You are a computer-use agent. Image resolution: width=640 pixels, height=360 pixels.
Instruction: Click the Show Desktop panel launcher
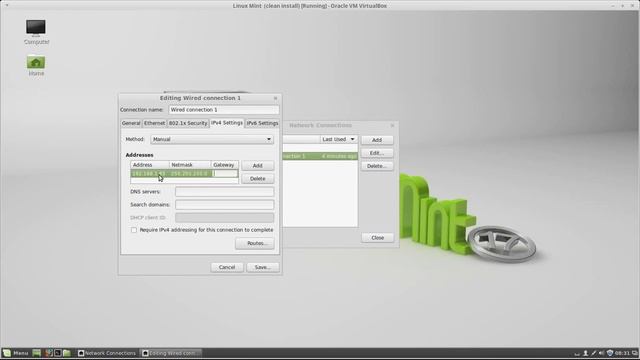36,353
